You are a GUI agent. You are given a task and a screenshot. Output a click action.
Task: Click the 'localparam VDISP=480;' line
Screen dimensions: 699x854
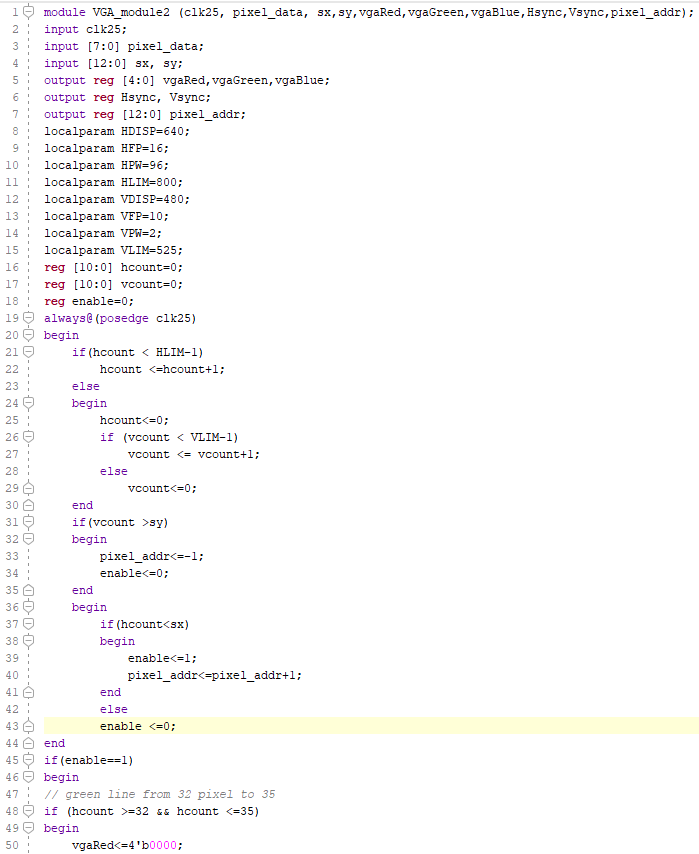[x=117, y=199]
